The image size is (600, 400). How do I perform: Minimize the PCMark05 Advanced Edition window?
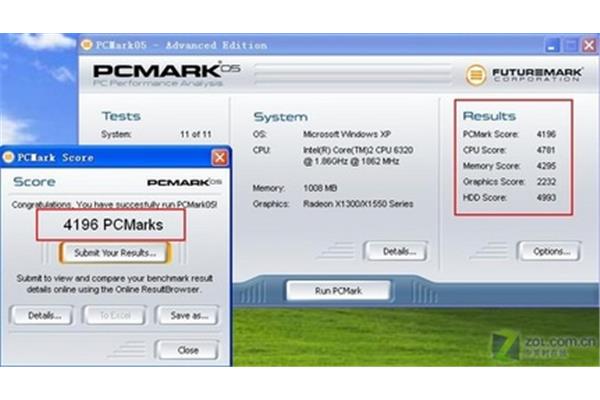click(551, 46)
